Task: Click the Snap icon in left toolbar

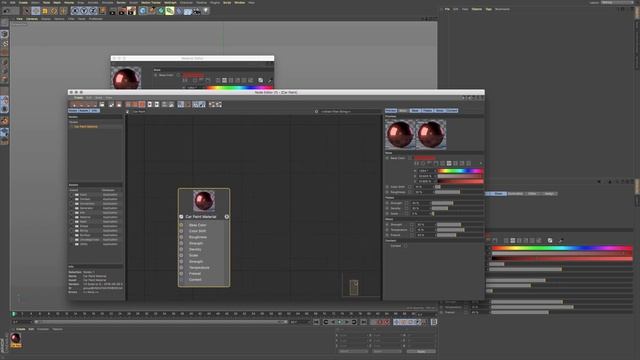Action: 4,121
